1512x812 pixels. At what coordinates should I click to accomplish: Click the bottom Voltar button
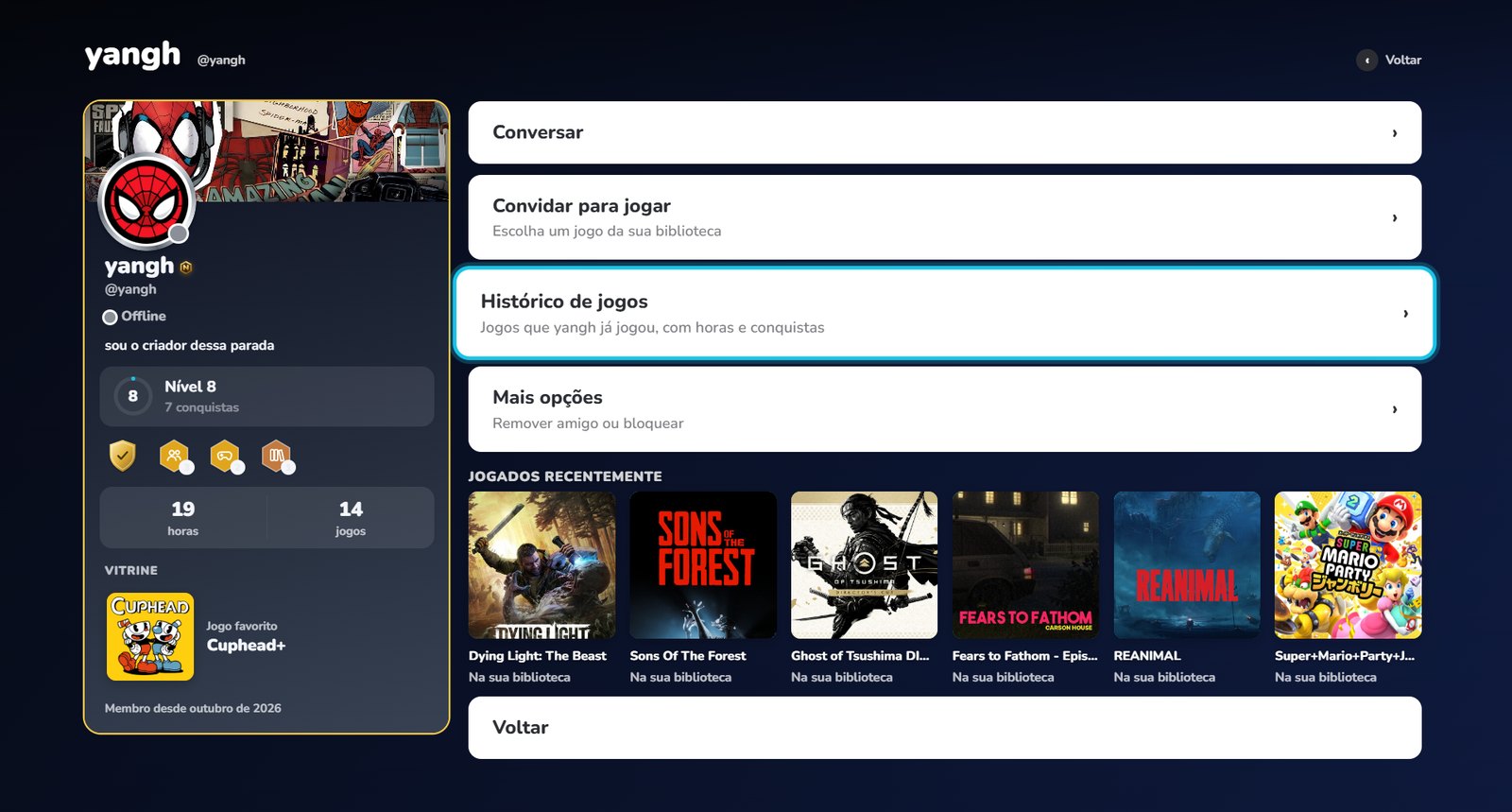(x=945, y=728)
